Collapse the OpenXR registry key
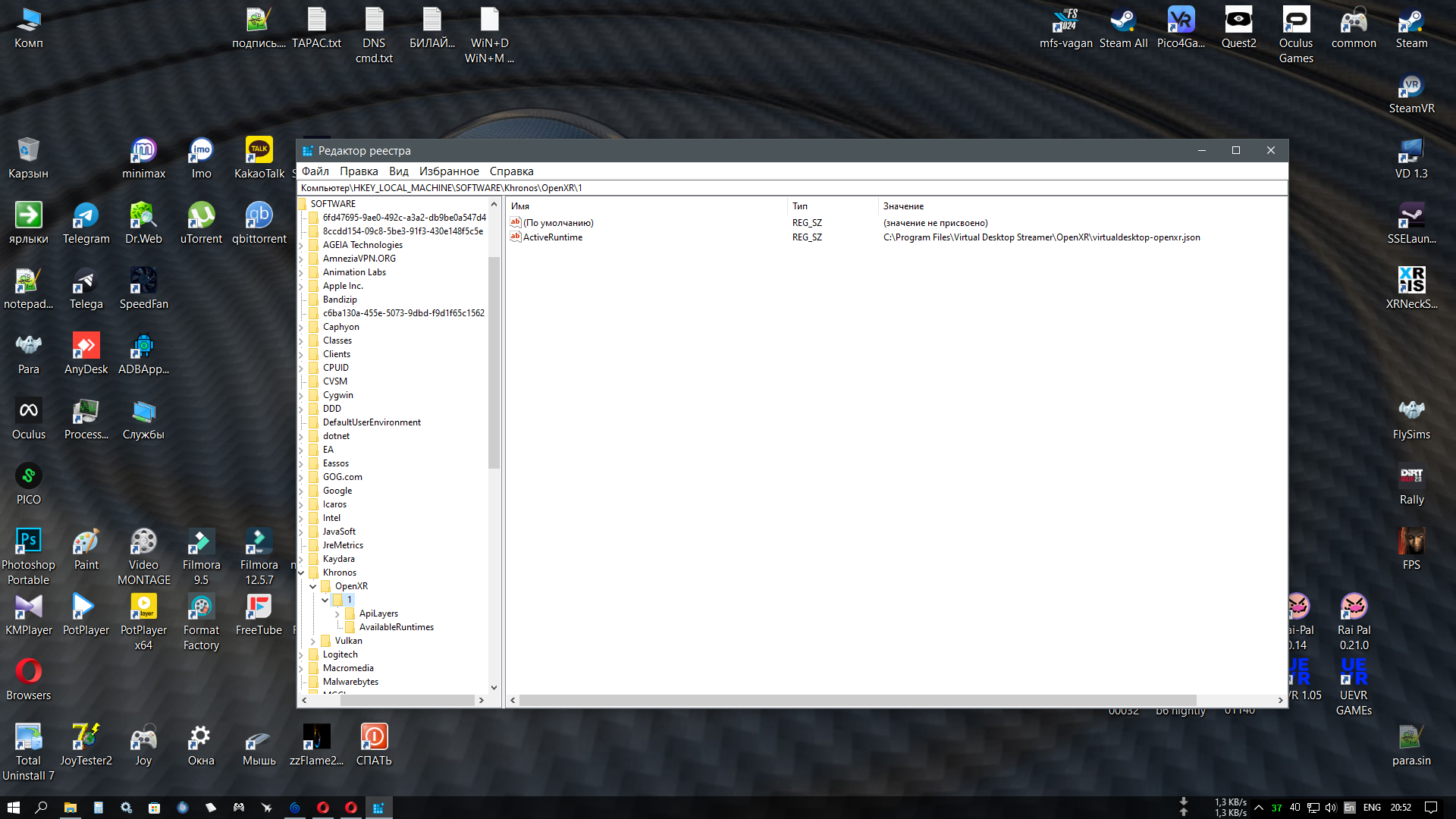 pyautogui.click(x=312, y=586)
